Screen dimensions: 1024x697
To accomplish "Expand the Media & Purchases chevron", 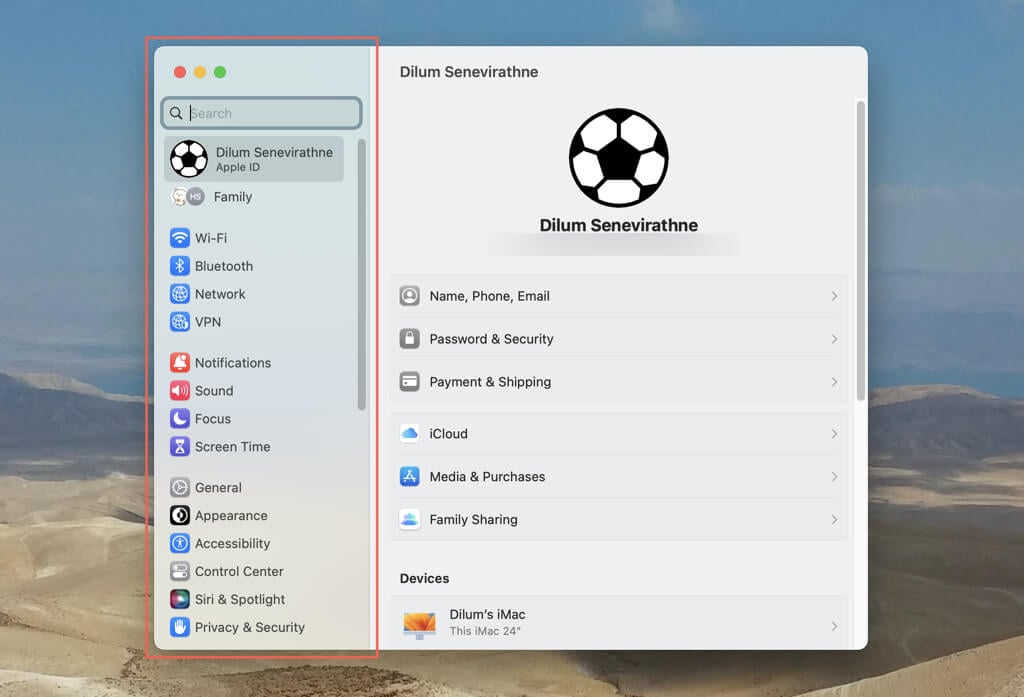I will [835, 477].
